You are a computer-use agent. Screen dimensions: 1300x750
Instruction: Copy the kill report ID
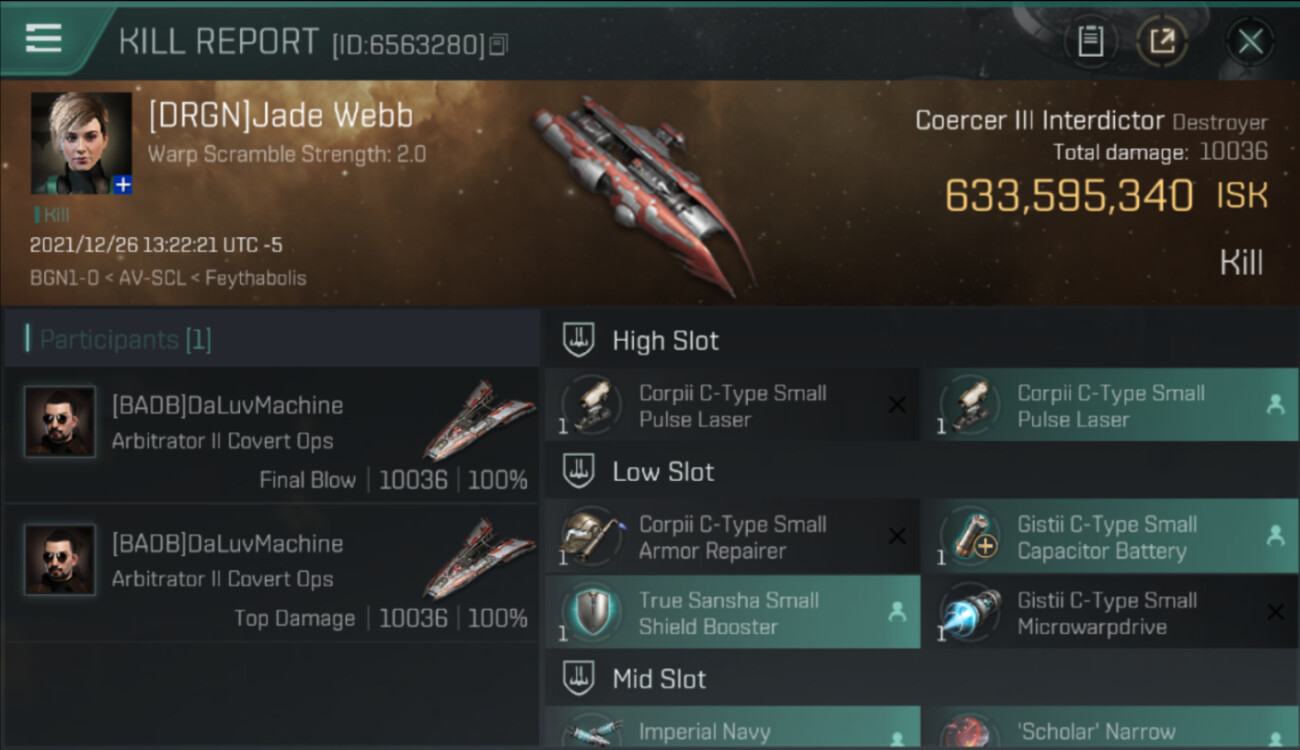[498, 44]
